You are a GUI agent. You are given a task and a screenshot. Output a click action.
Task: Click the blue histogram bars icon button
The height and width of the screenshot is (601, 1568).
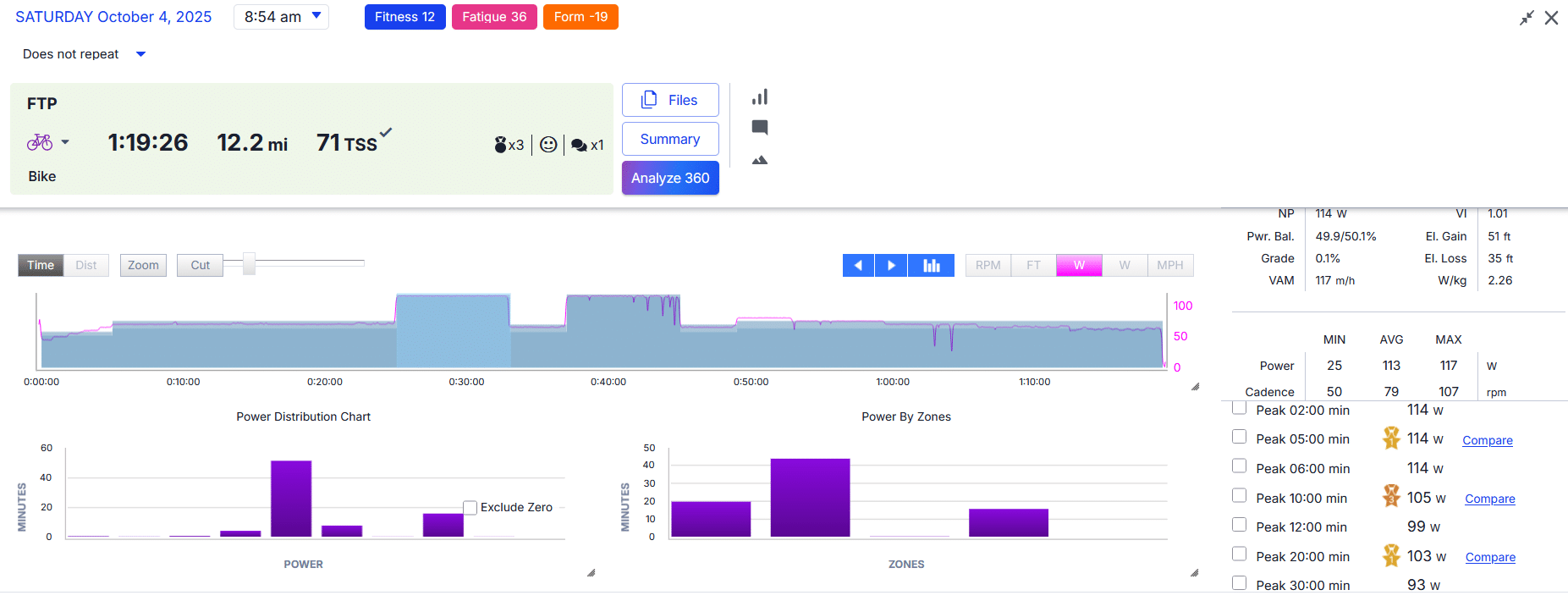931,266
